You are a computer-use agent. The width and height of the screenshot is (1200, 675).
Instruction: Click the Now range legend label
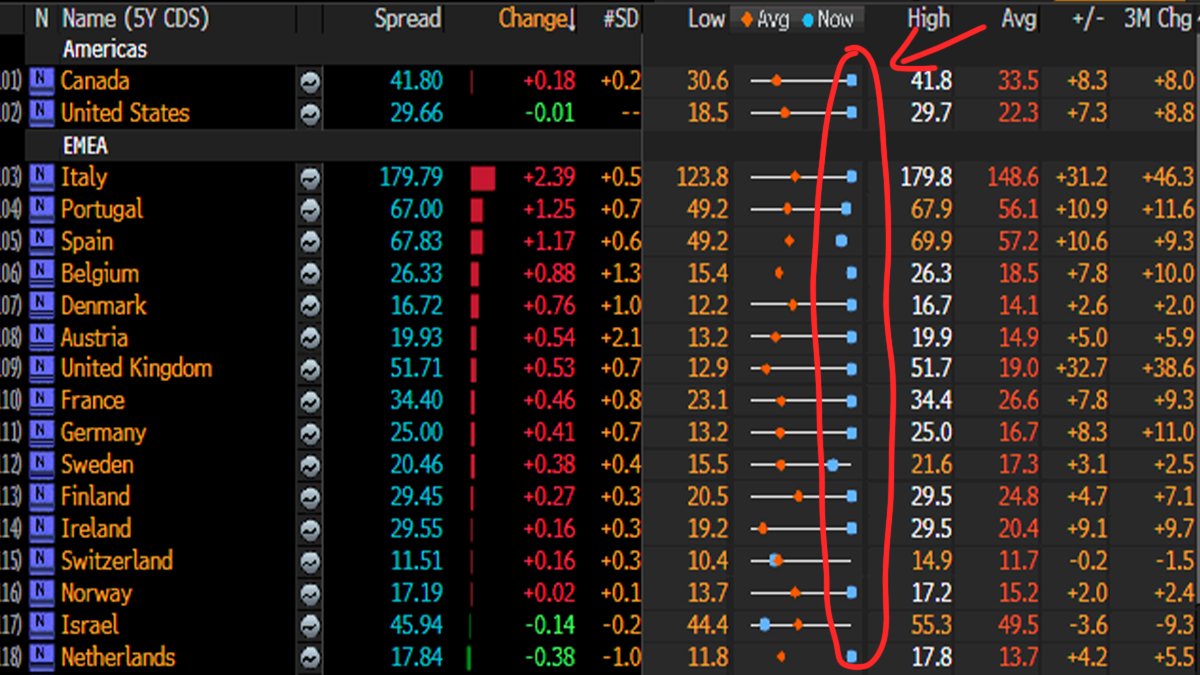click(828, 19)
